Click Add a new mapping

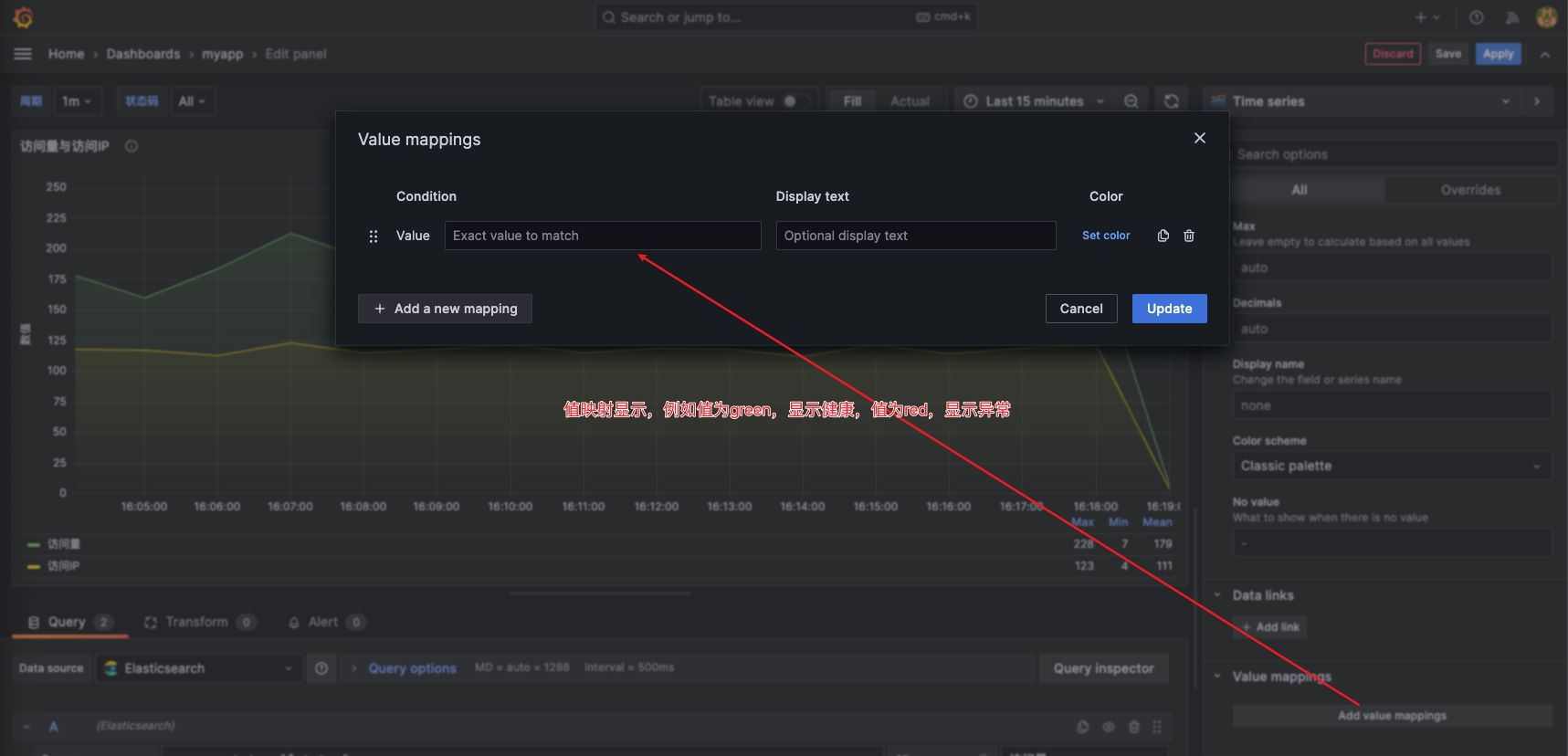445,309
